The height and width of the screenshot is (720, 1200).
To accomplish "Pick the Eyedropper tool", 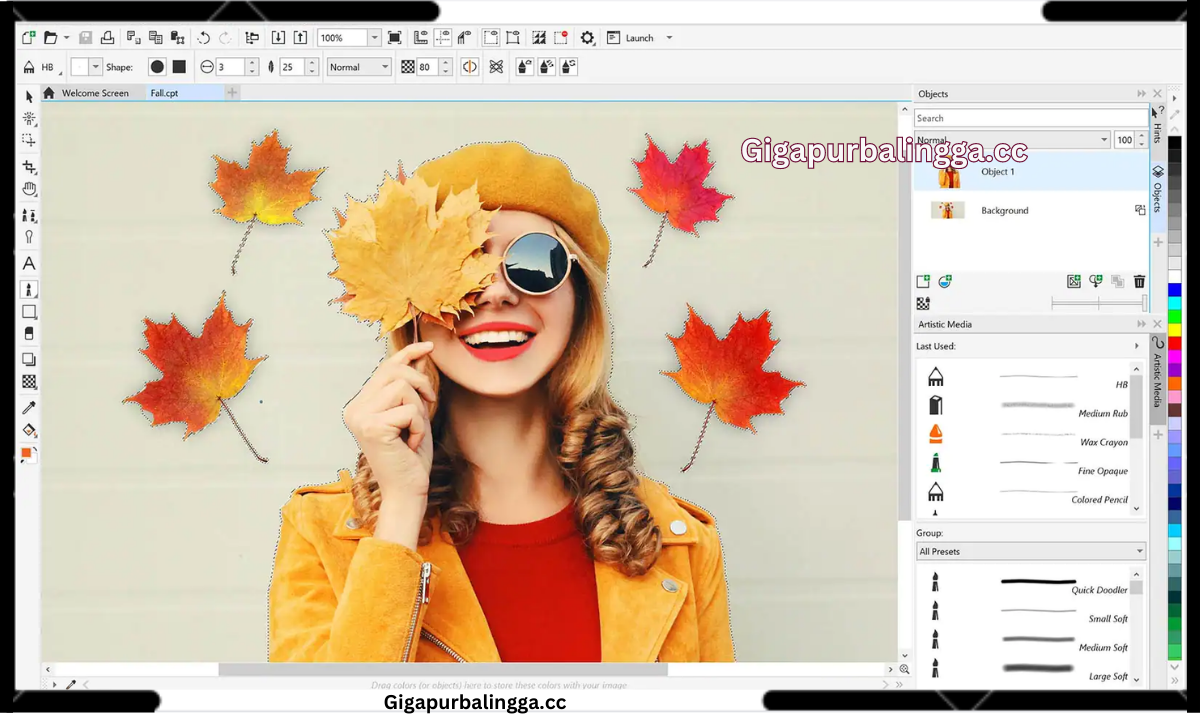I will (29, 408).
